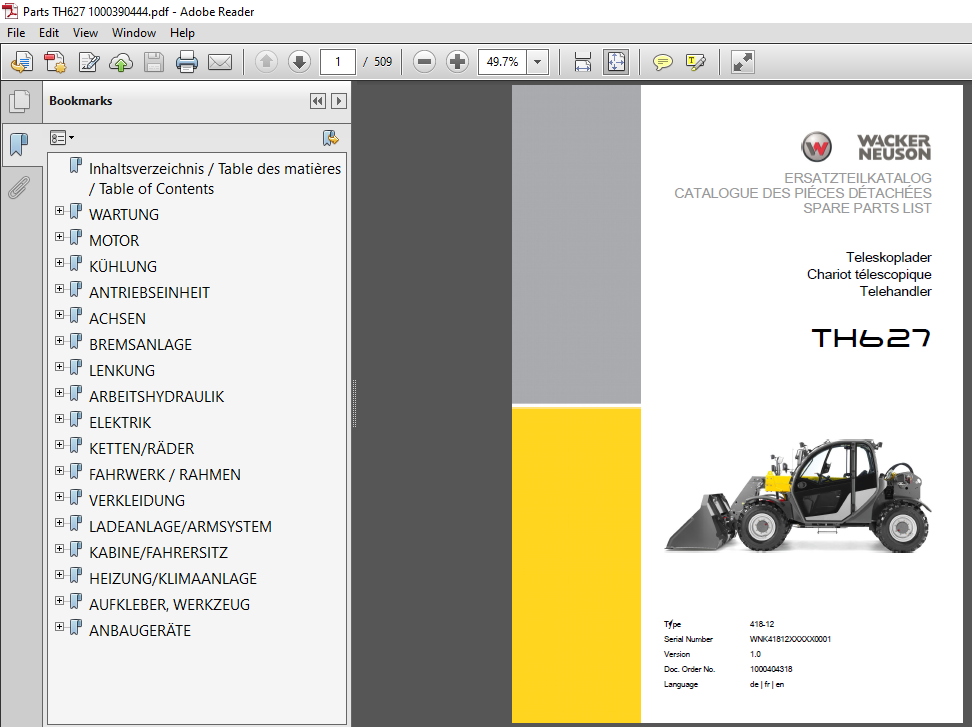Click serial number WNK41812XXXXX0001 text
Viewport: 972px width, 727px height.
tap(790, 639)
